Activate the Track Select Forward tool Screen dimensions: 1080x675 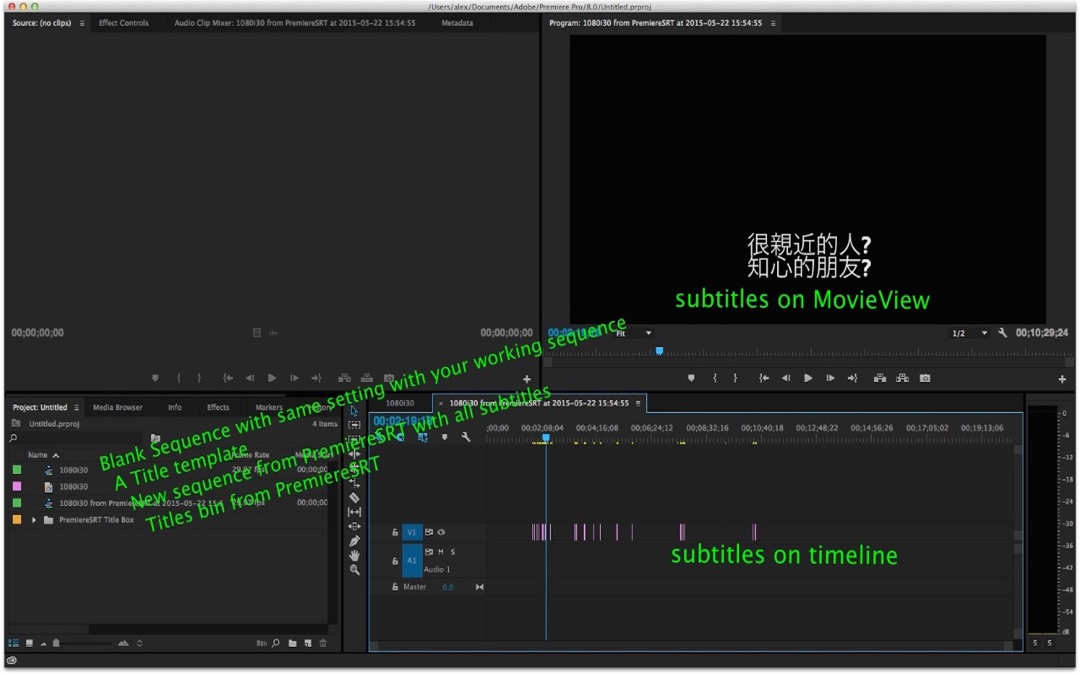[356, 422]
